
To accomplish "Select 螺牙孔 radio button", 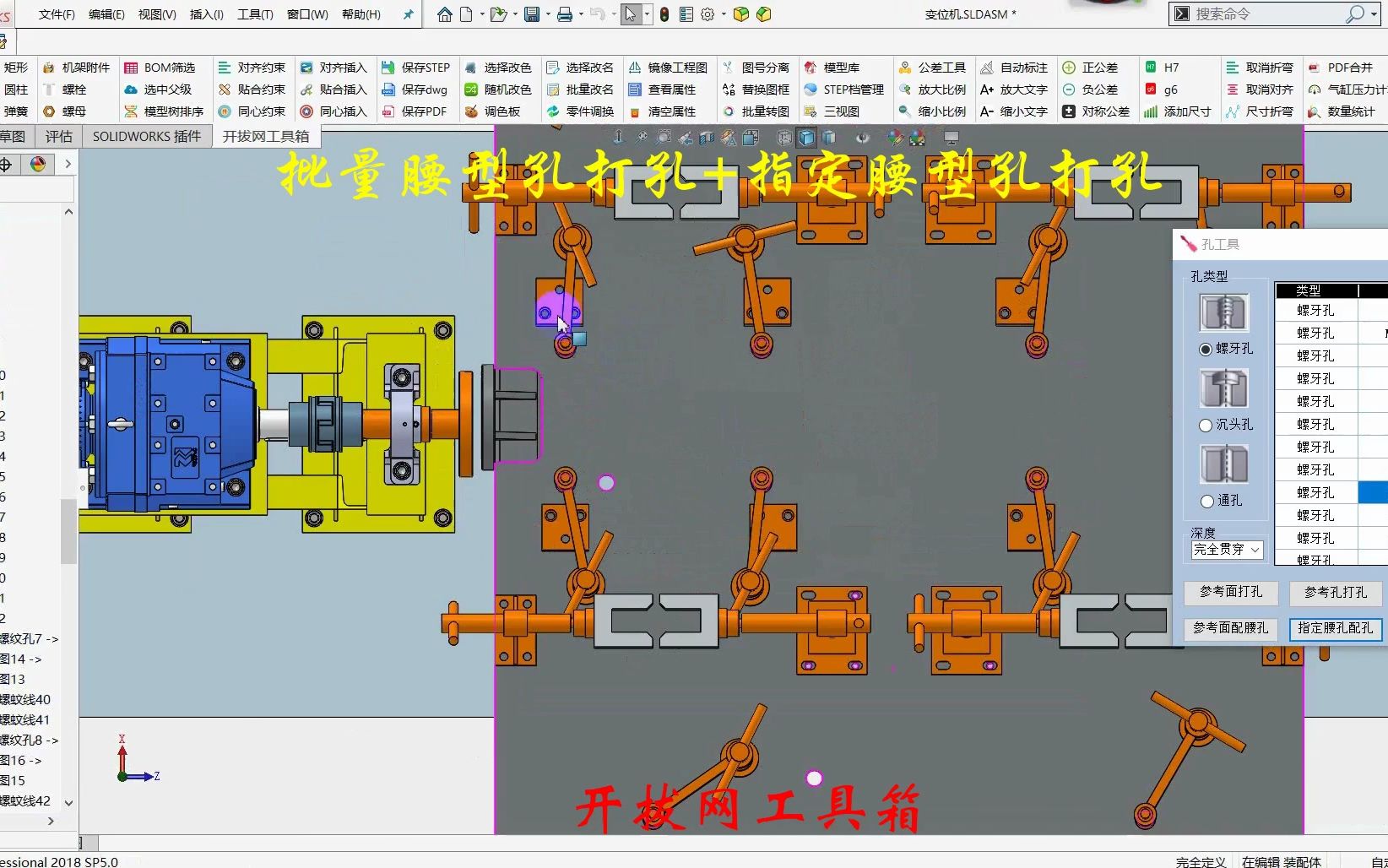I will pos(1206,349).
